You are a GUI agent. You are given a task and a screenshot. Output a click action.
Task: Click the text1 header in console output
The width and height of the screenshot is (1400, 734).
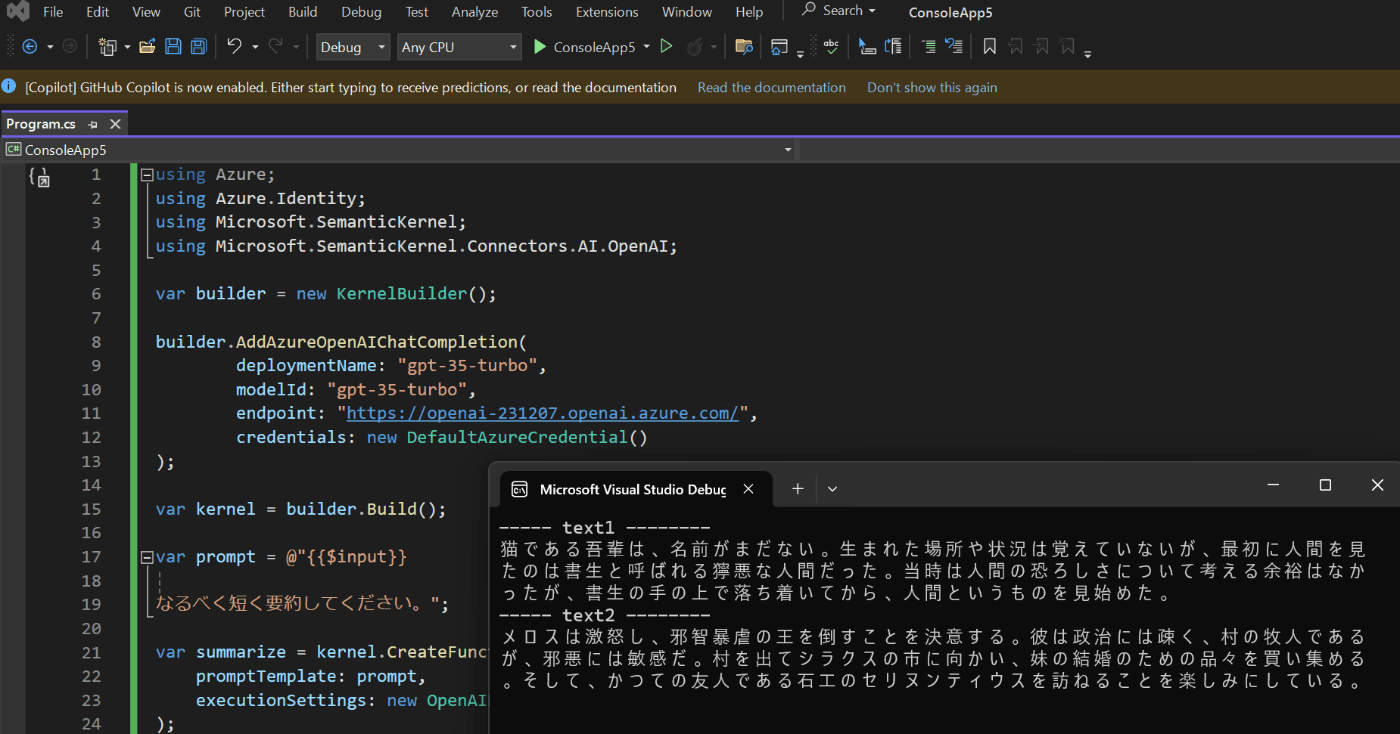coord(588,527)
